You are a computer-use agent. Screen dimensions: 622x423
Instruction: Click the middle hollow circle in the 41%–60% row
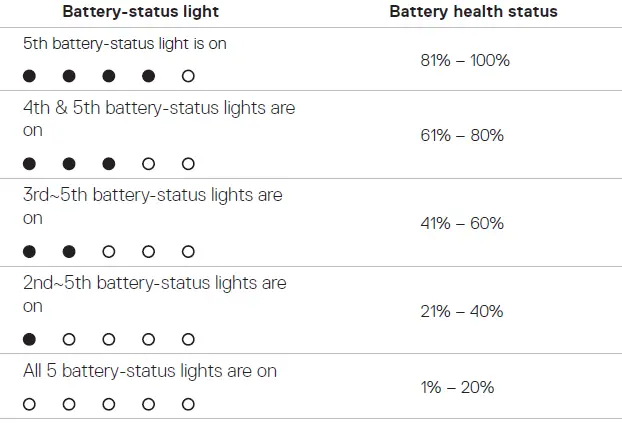(148, 252)
